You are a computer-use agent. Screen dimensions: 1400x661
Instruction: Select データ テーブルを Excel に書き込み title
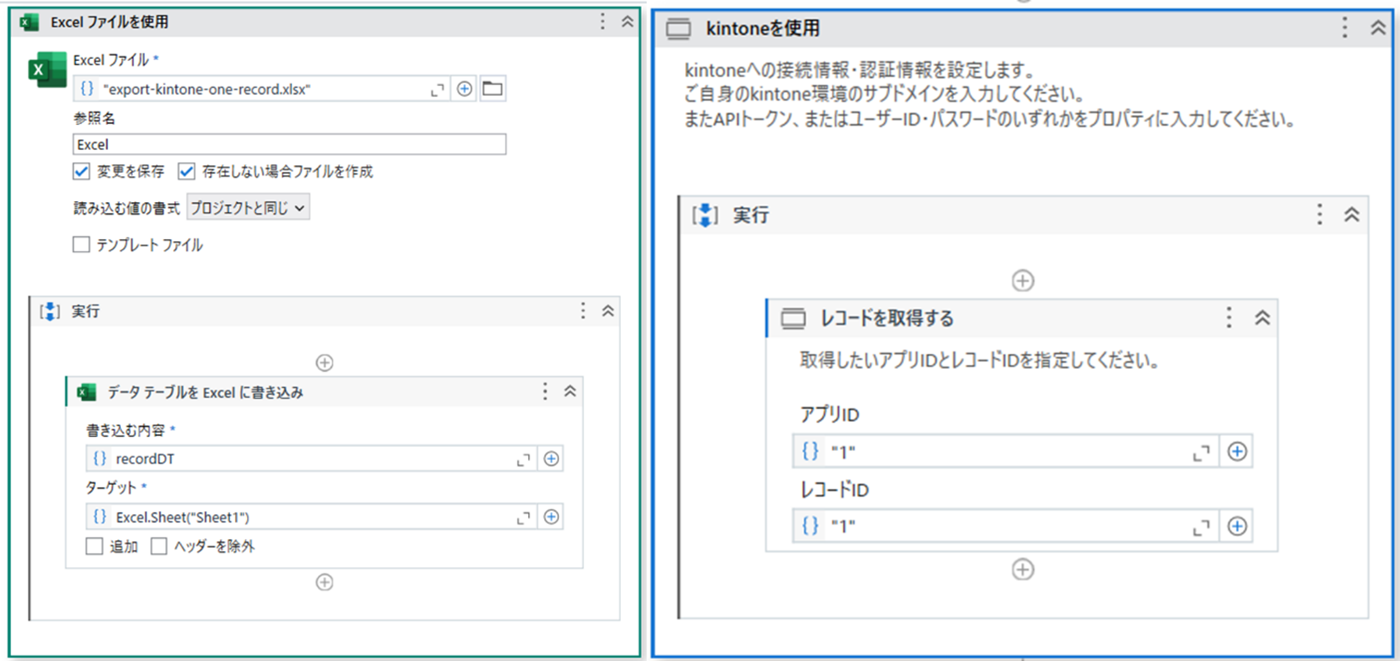pos(205,392)
